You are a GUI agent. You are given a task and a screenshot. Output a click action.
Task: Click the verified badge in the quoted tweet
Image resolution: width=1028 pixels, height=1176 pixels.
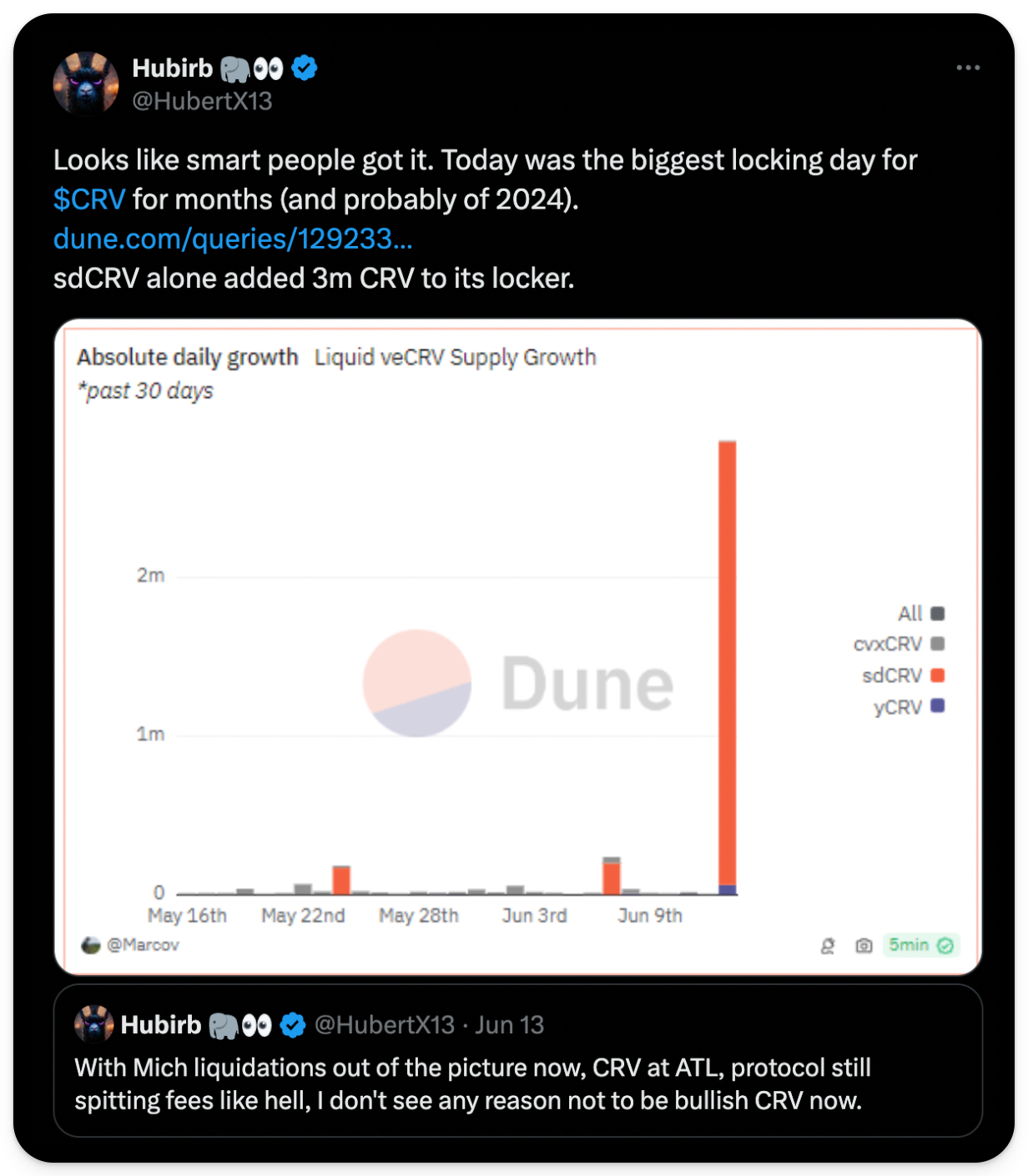coord(293,1024)
